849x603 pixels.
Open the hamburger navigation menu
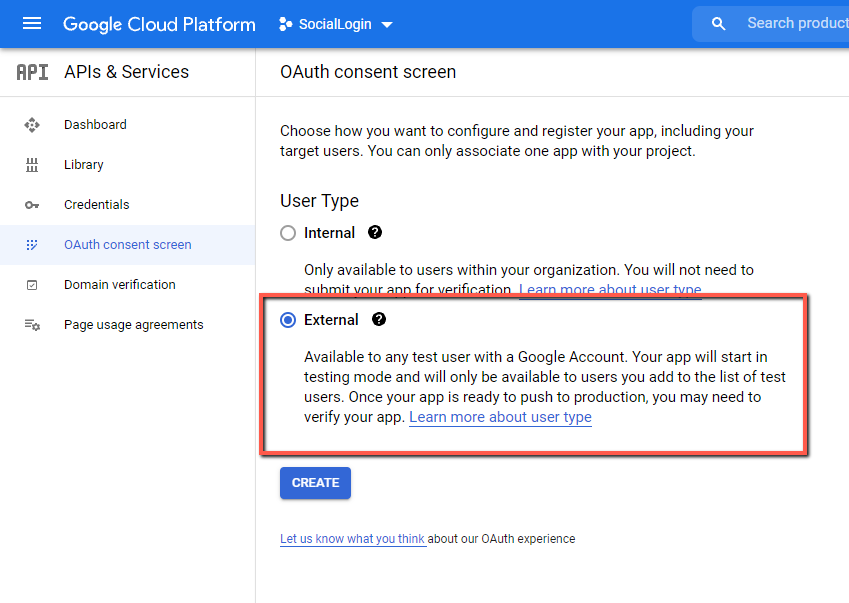point(32,23)
